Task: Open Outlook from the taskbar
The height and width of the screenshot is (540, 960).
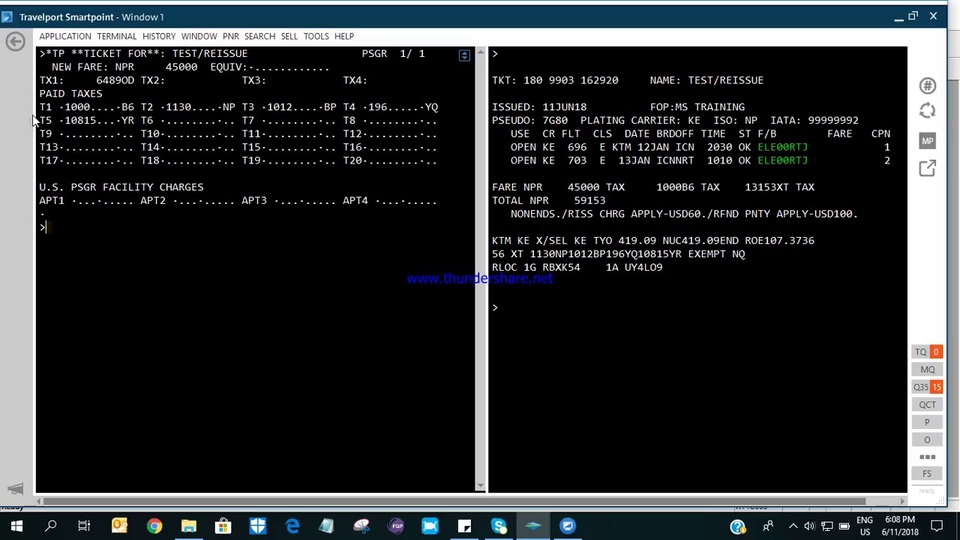Action: (119, 526)
